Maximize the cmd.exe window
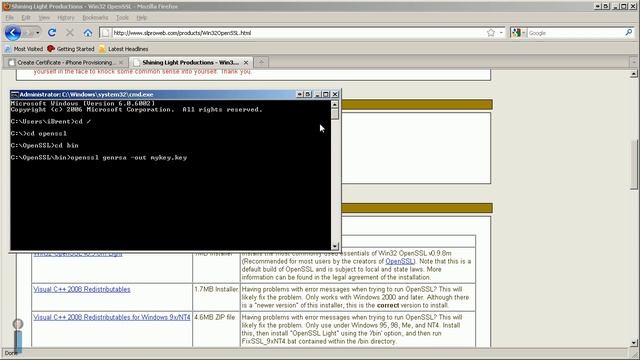Screen dimensions: 640x360 [x=326, y=94]
